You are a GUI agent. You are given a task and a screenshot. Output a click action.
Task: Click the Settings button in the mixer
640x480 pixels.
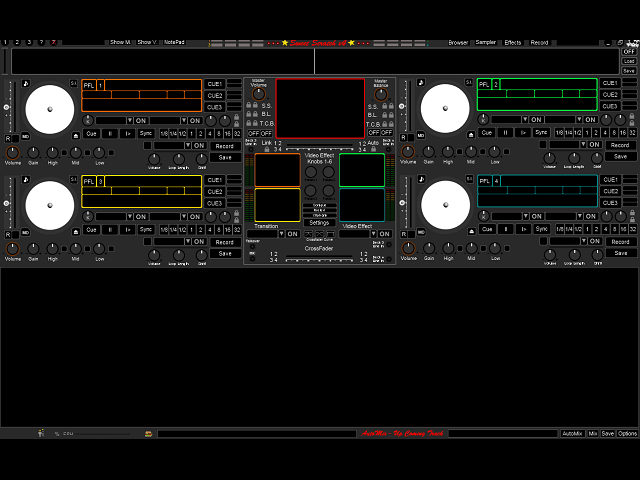[319, 223]
